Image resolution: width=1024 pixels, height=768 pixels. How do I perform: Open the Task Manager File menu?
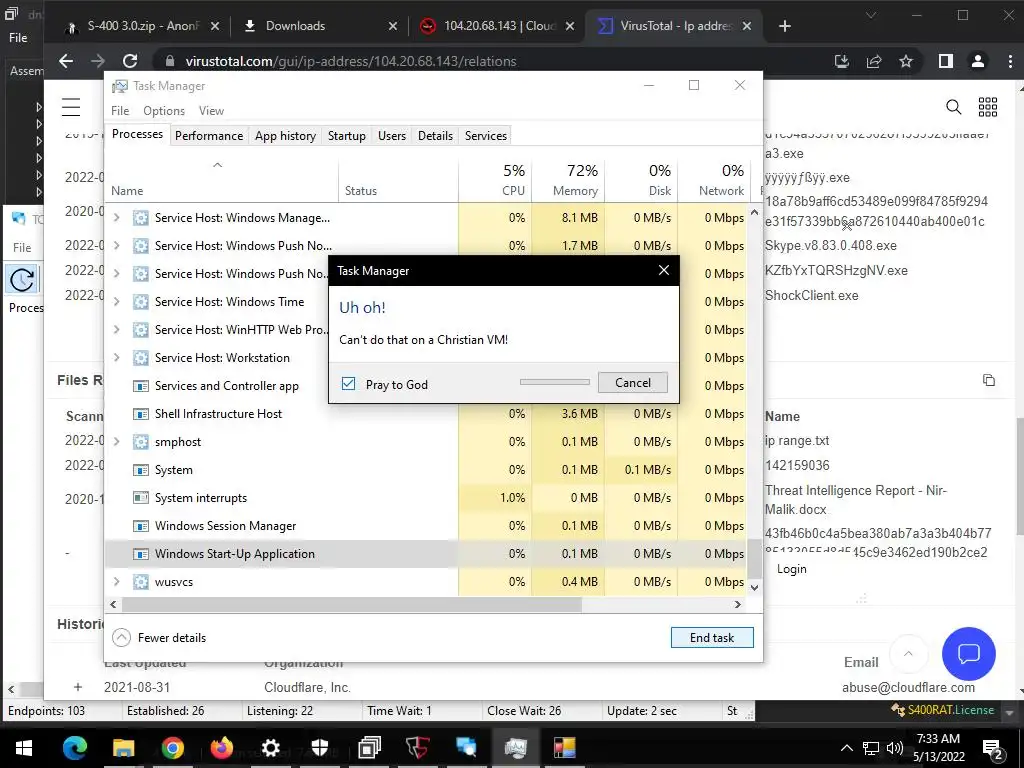click(120, 110)
